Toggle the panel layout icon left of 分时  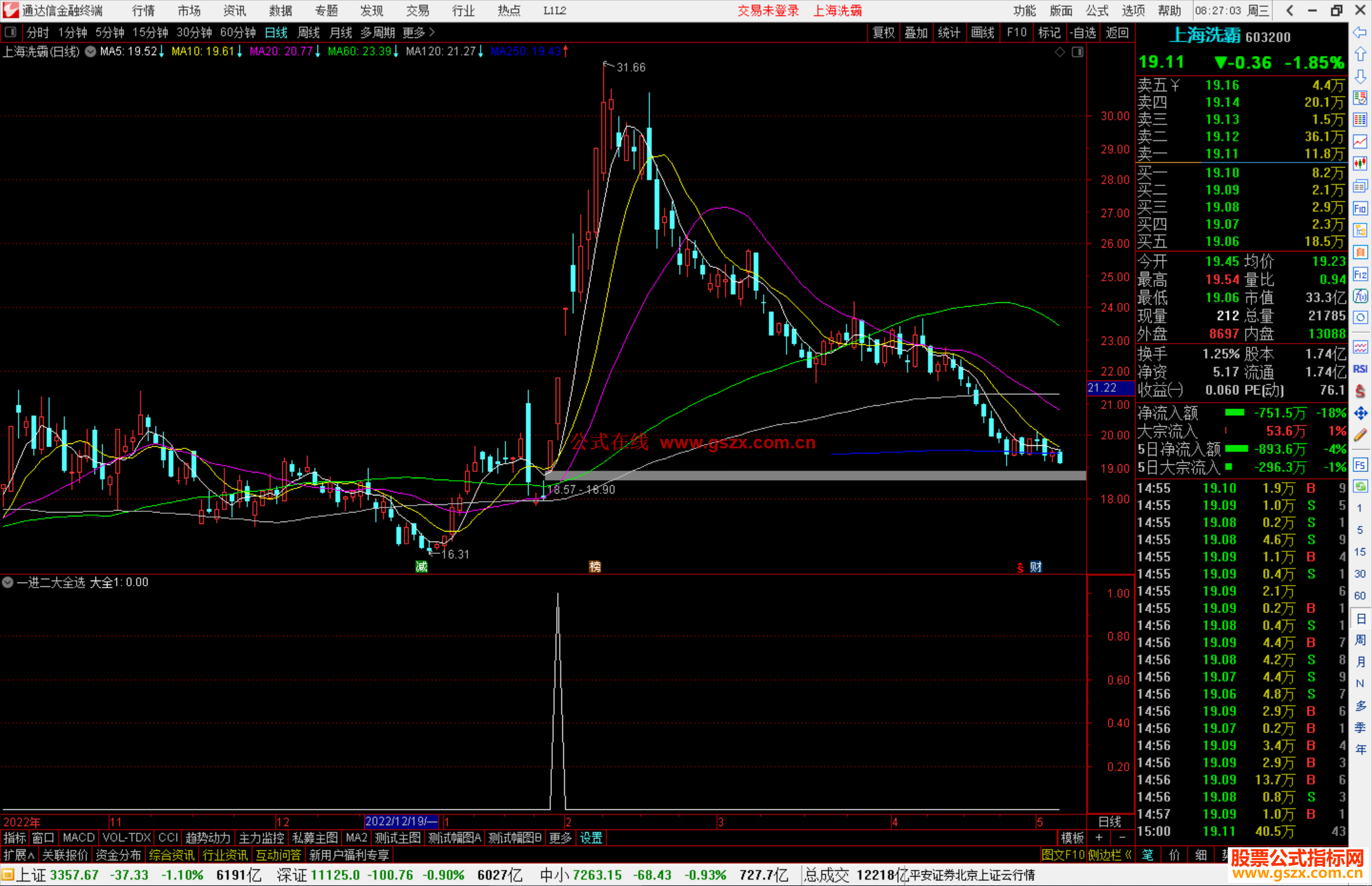coord(11,32)
